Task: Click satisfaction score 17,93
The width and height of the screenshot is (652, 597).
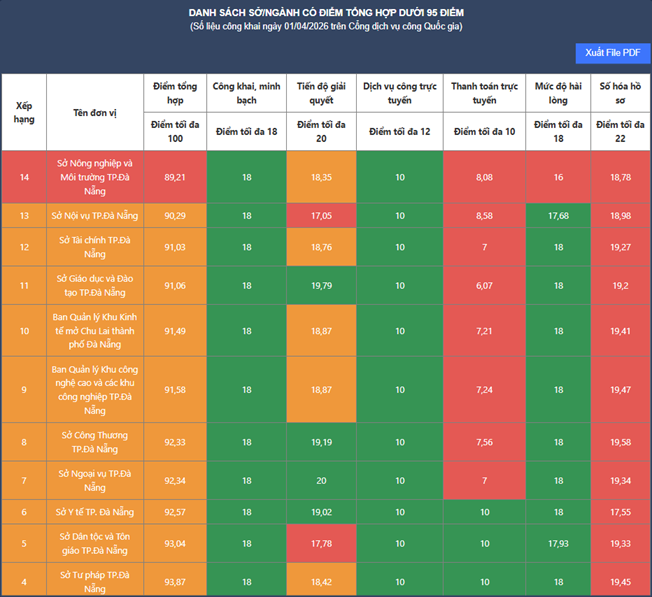Action: tap(558, 543)
